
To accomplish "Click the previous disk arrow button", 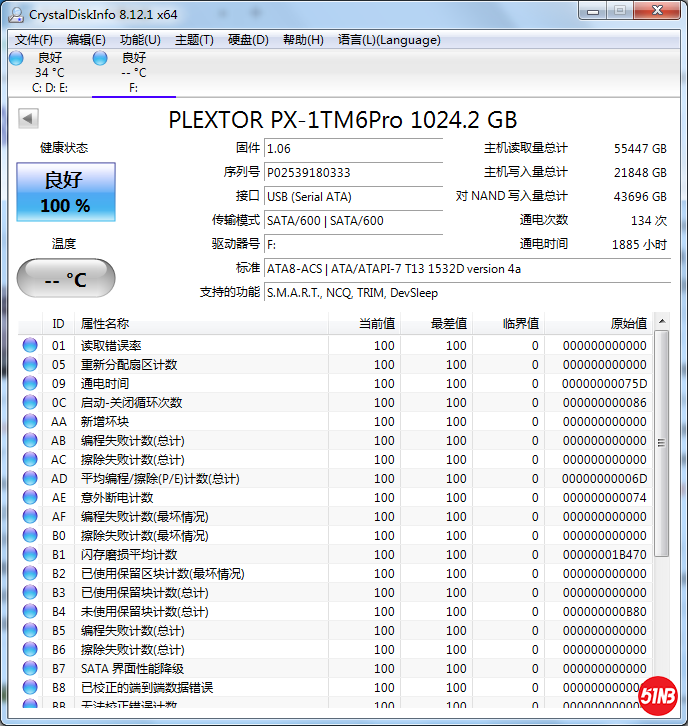I will point(28,119).
